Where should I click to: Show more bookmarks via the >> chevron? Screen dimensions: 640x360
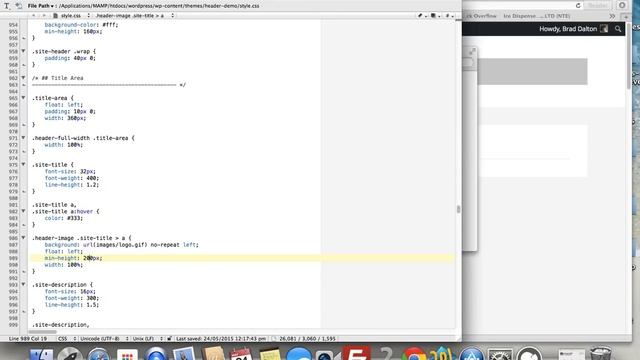[x=612, y=16]
